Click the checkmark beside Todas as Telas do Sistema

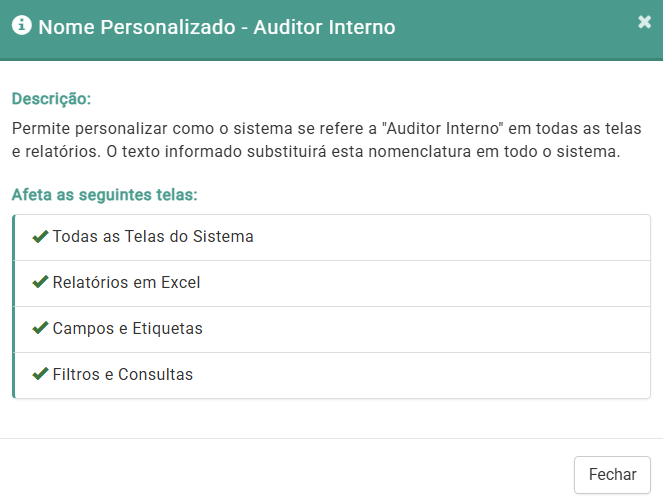(40, 237)
